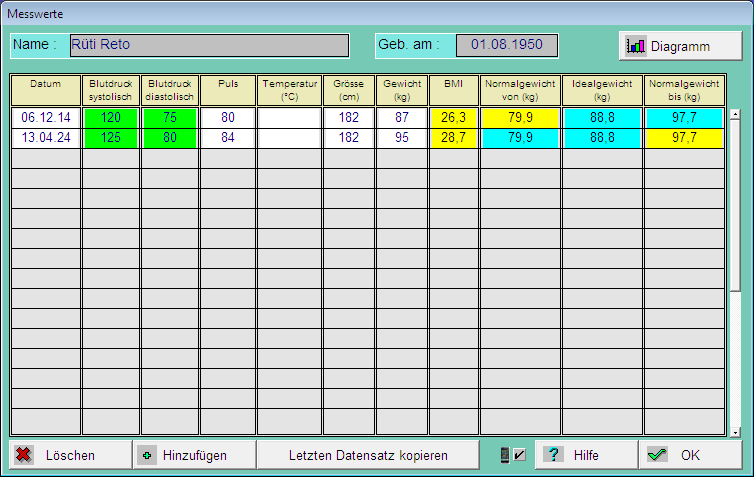The image size is (754, 477).
Task: Click the empty Temperatur cell in first row
Action: point(289,118)
